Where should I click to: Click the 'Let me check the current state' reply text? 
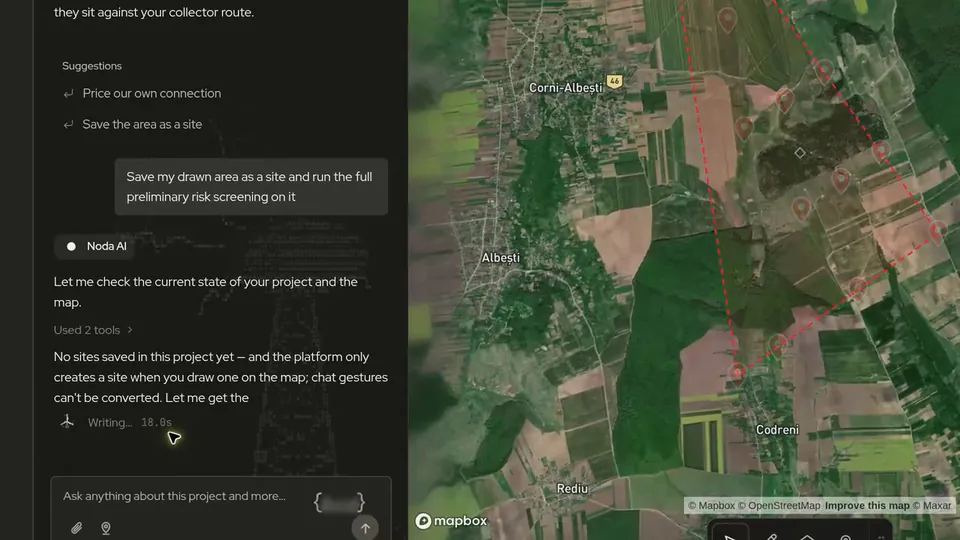[x=206, y=292]
